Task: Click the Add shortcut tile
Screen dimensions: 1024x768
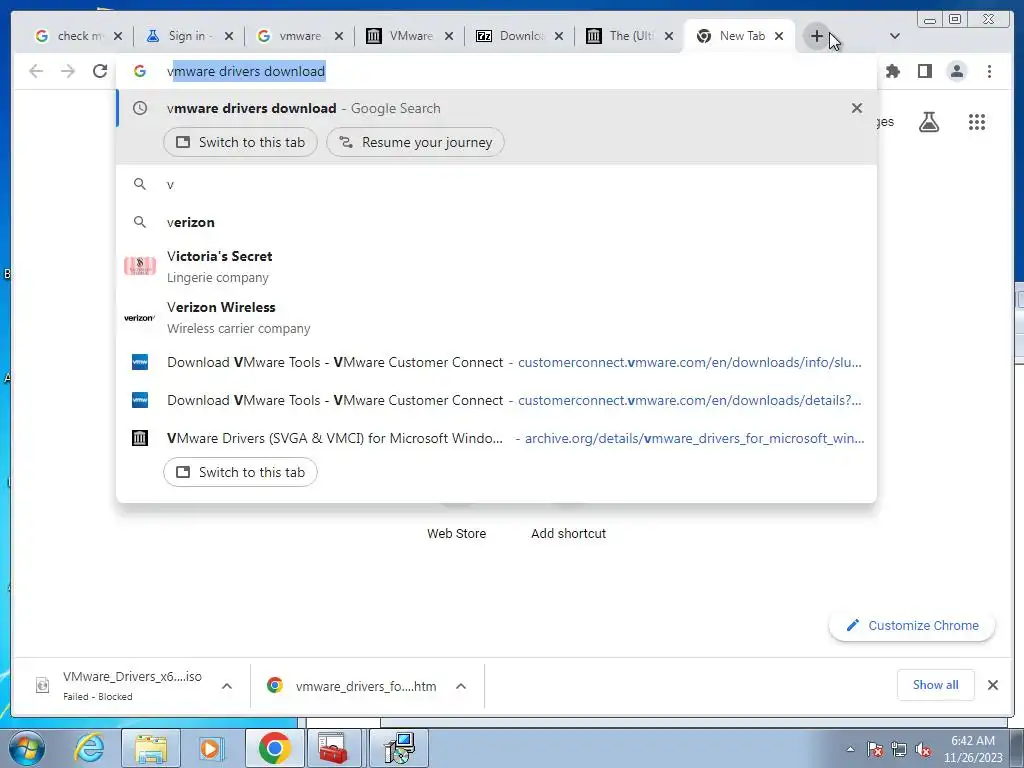Action: tap(569, 533)
